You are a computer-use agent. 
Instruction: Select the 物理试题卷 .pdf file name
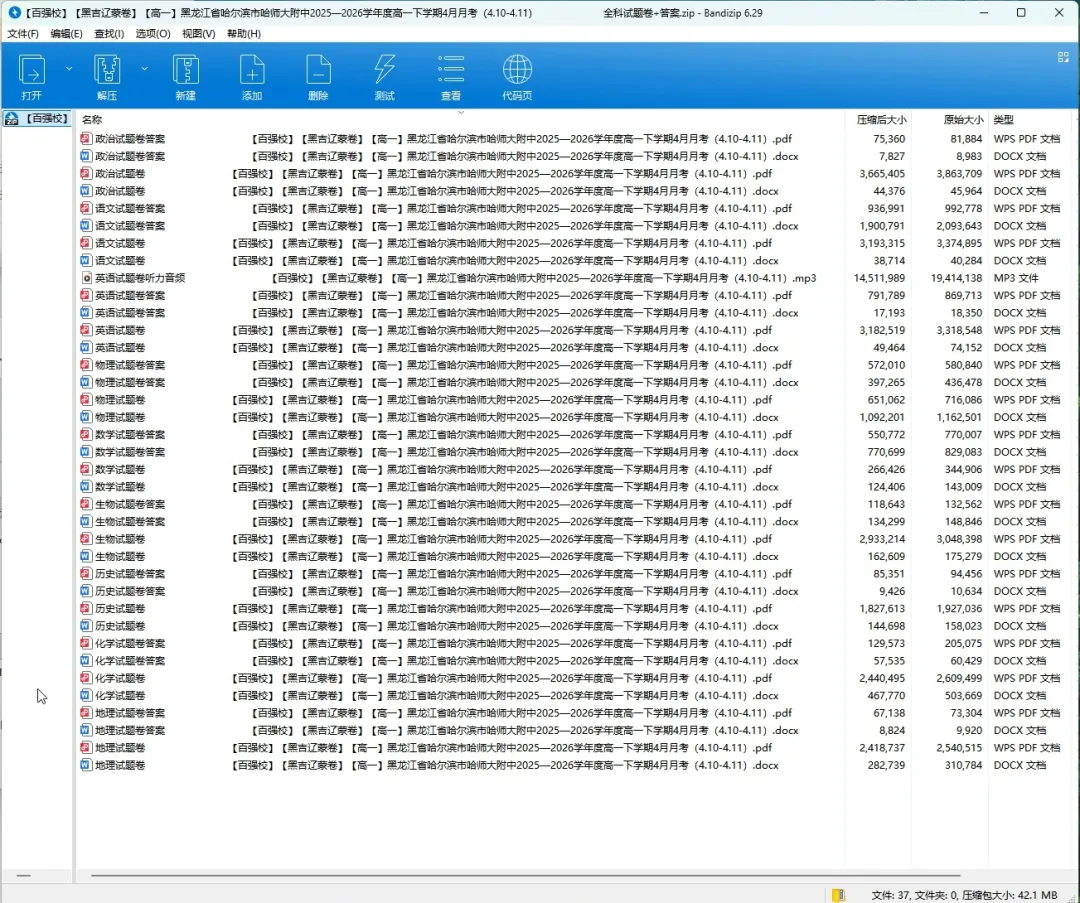point(434,399)
